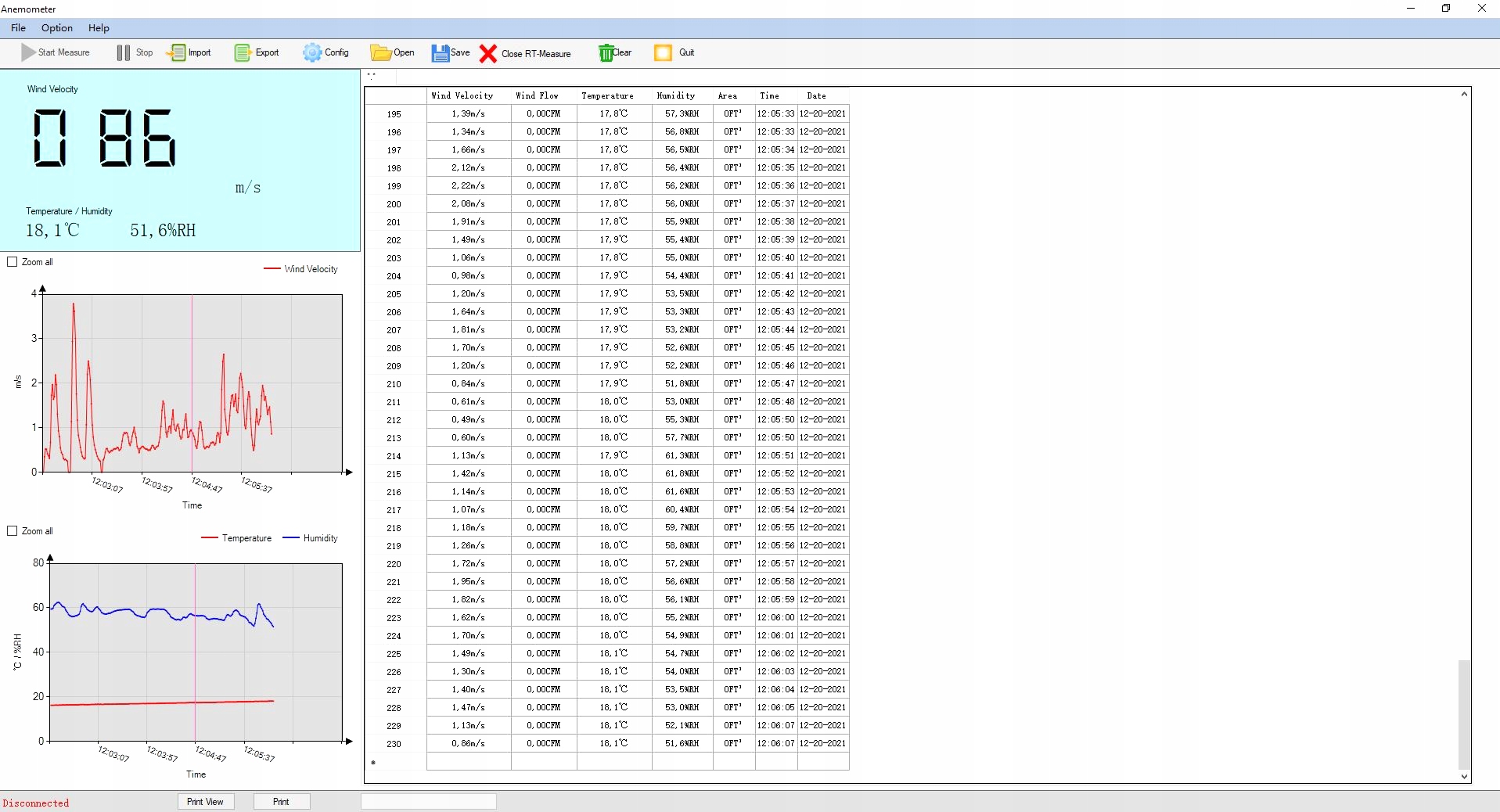Click the Close RT-Measure label
Image resolution: width=1500 pixels, height=812 pixels.
(536, 54)
